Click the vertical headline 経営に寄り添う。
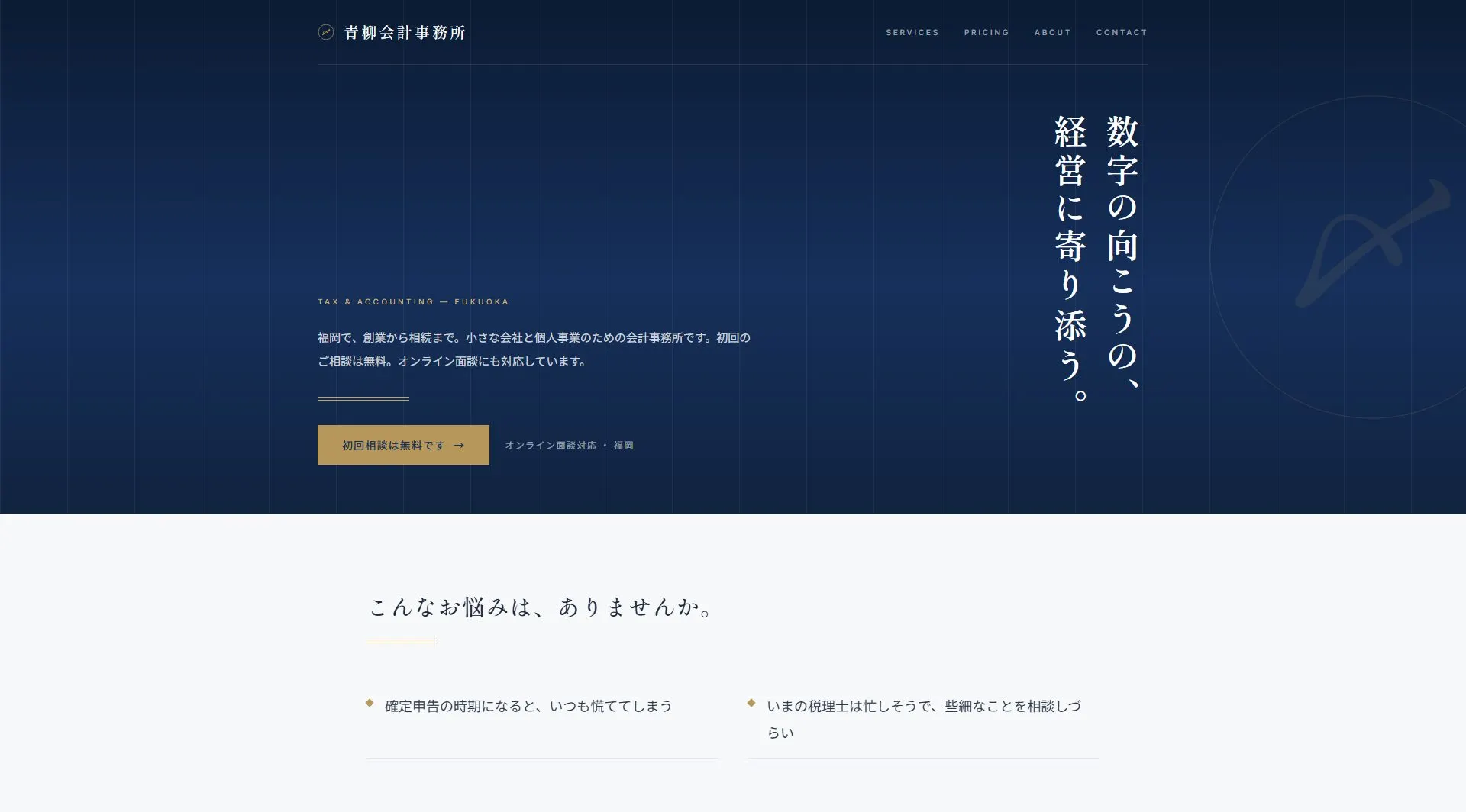 tap(1070, 259)
